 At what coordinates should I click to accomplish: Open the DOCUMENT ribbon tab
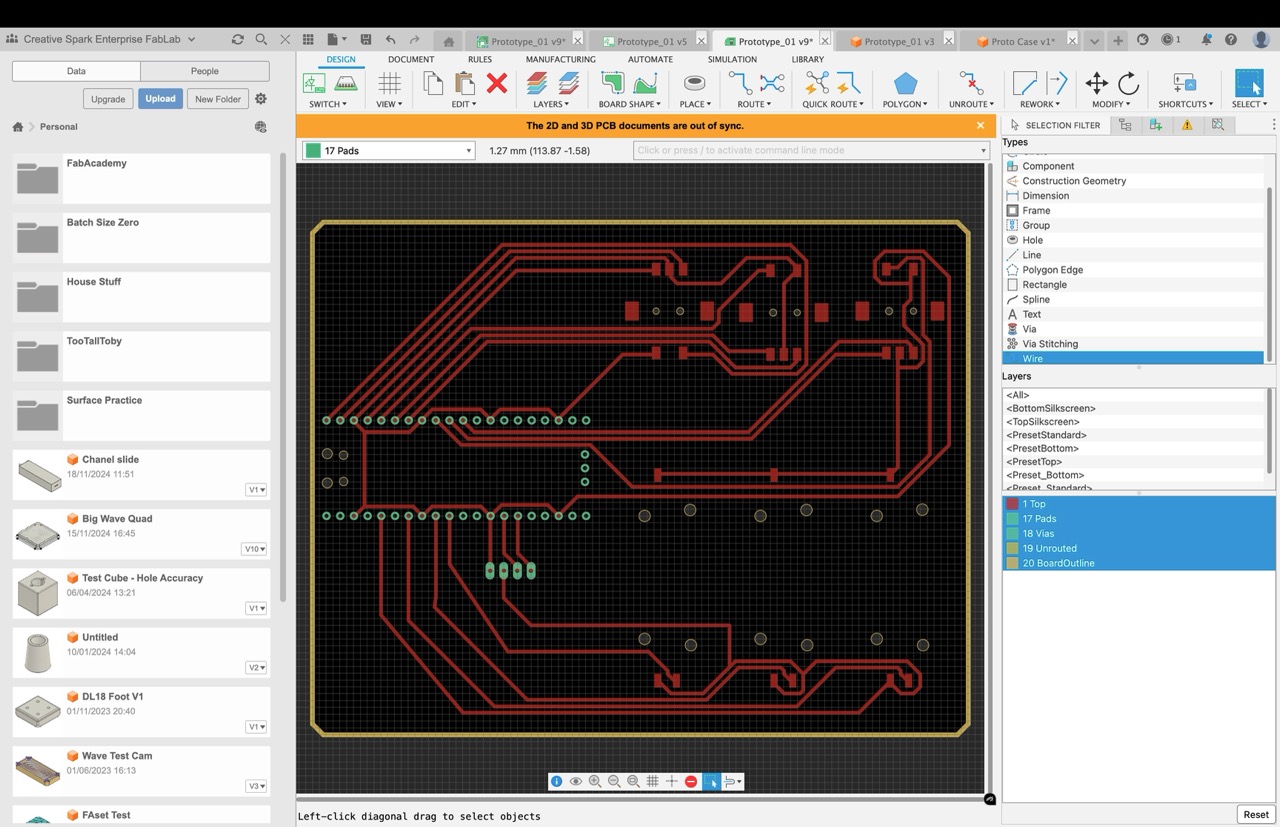pos(411,59)
